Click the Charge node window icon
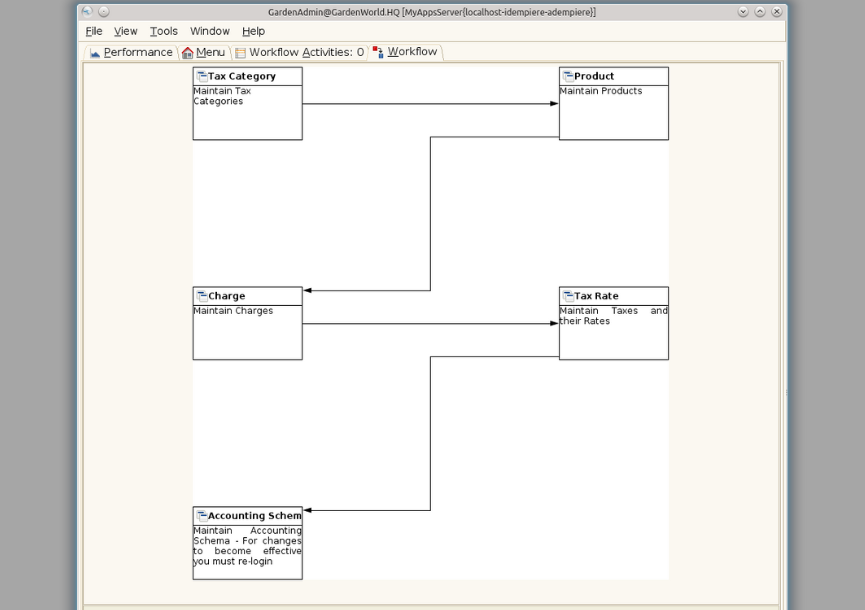The width and height of the screenshot is (865, 610). (202, 296)
